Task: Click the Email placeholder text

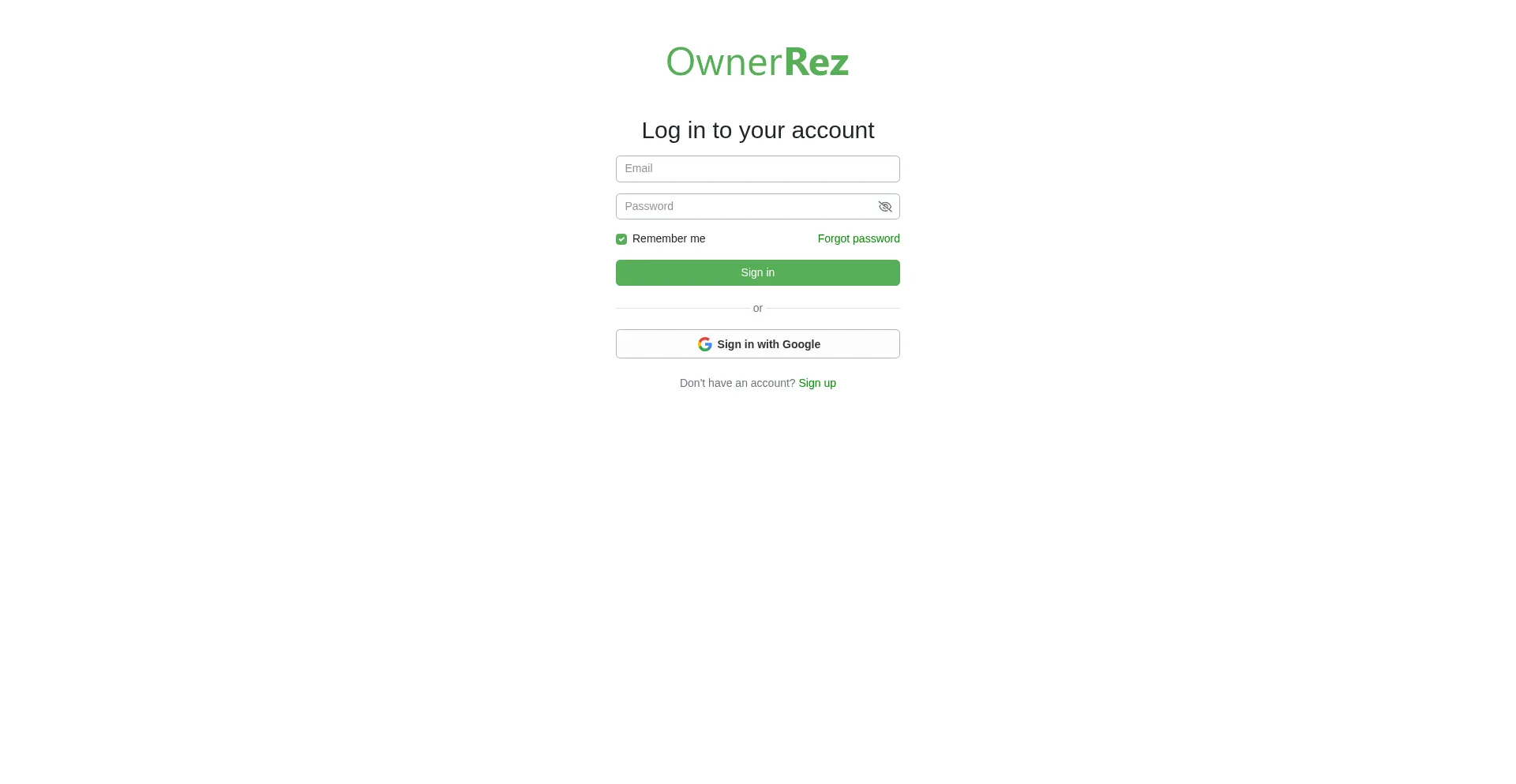Action: coord(639,168)
